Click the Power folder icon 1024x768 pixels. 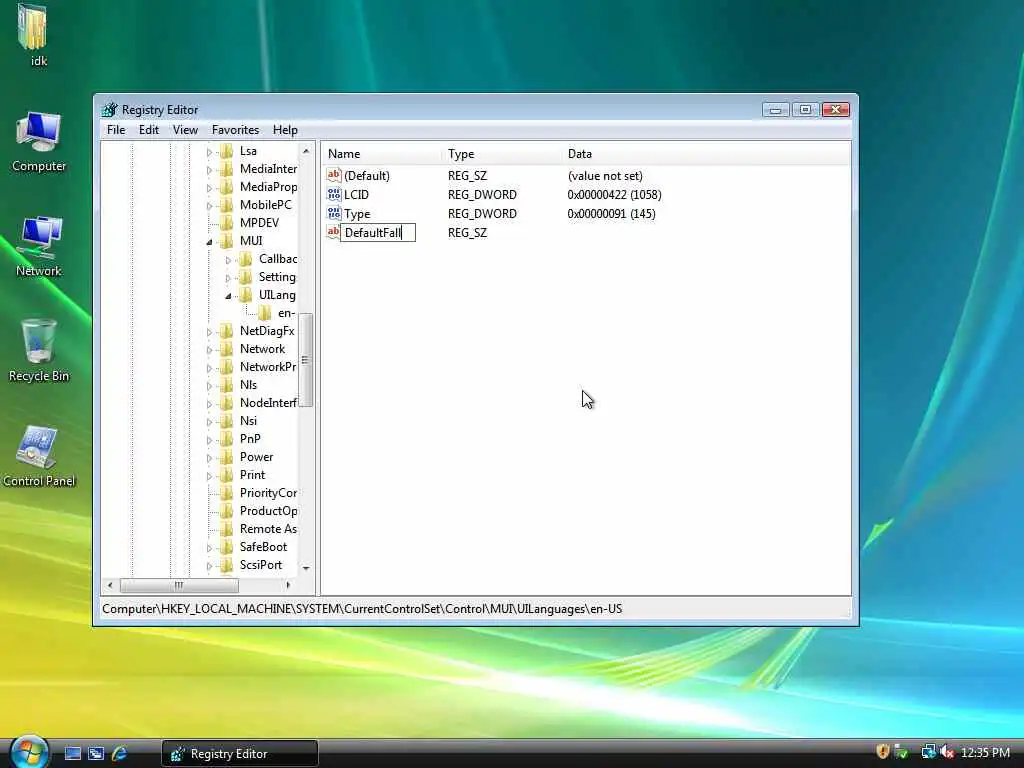coord(226,457)
